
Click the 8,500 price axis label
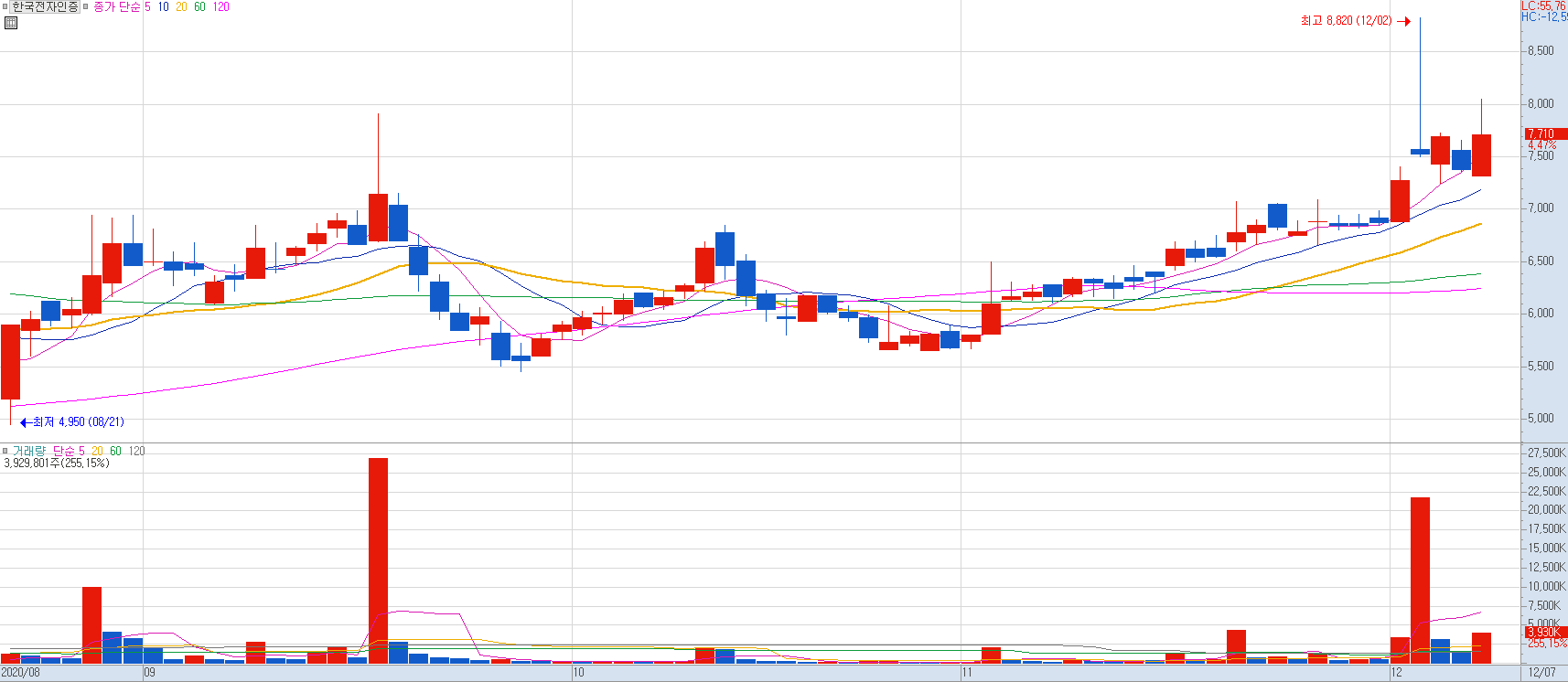pos(1541,51)
